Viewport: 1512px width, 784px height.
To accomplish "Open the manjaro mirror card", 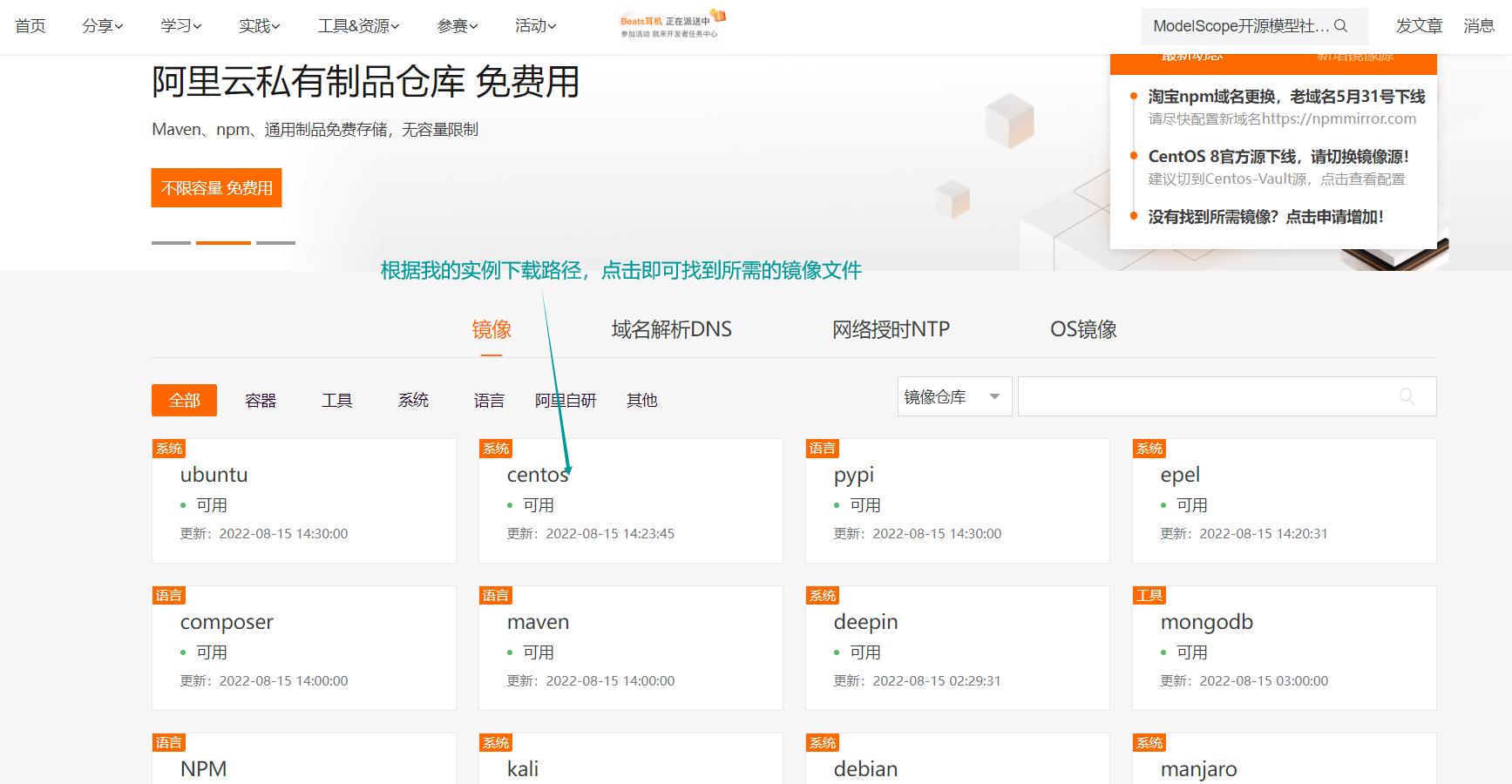I will (1285, 759).
